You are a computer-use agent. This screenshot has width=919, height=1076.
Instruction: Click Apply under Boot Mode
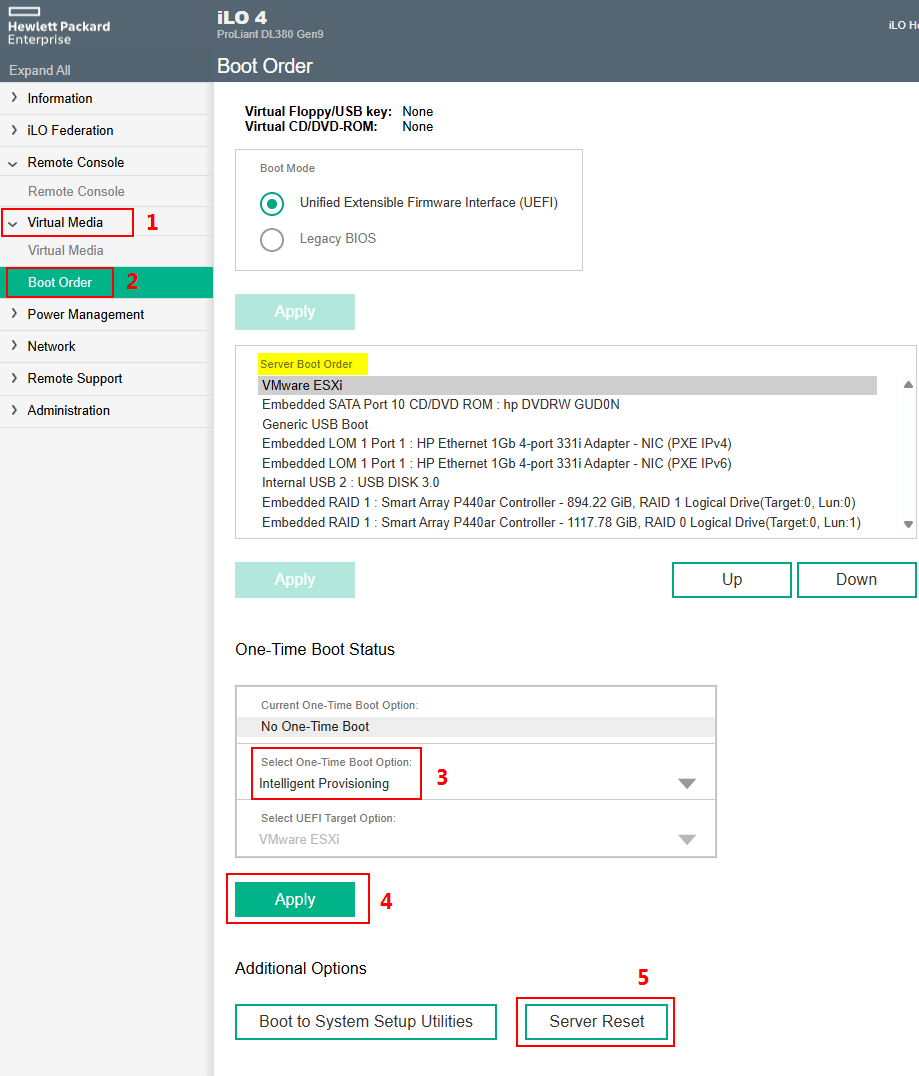(295, 312)
